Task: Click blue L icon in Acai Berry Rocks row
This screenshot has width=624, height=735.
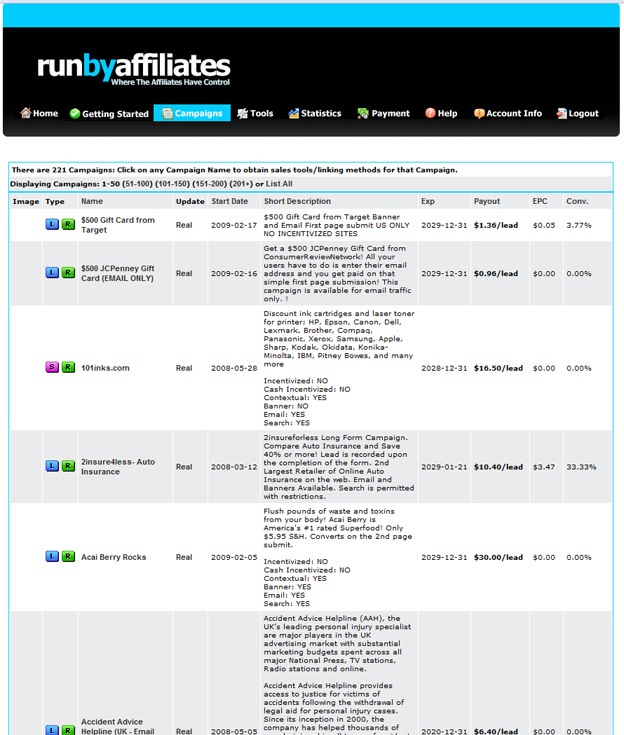Action: click(x=52, y=556)
